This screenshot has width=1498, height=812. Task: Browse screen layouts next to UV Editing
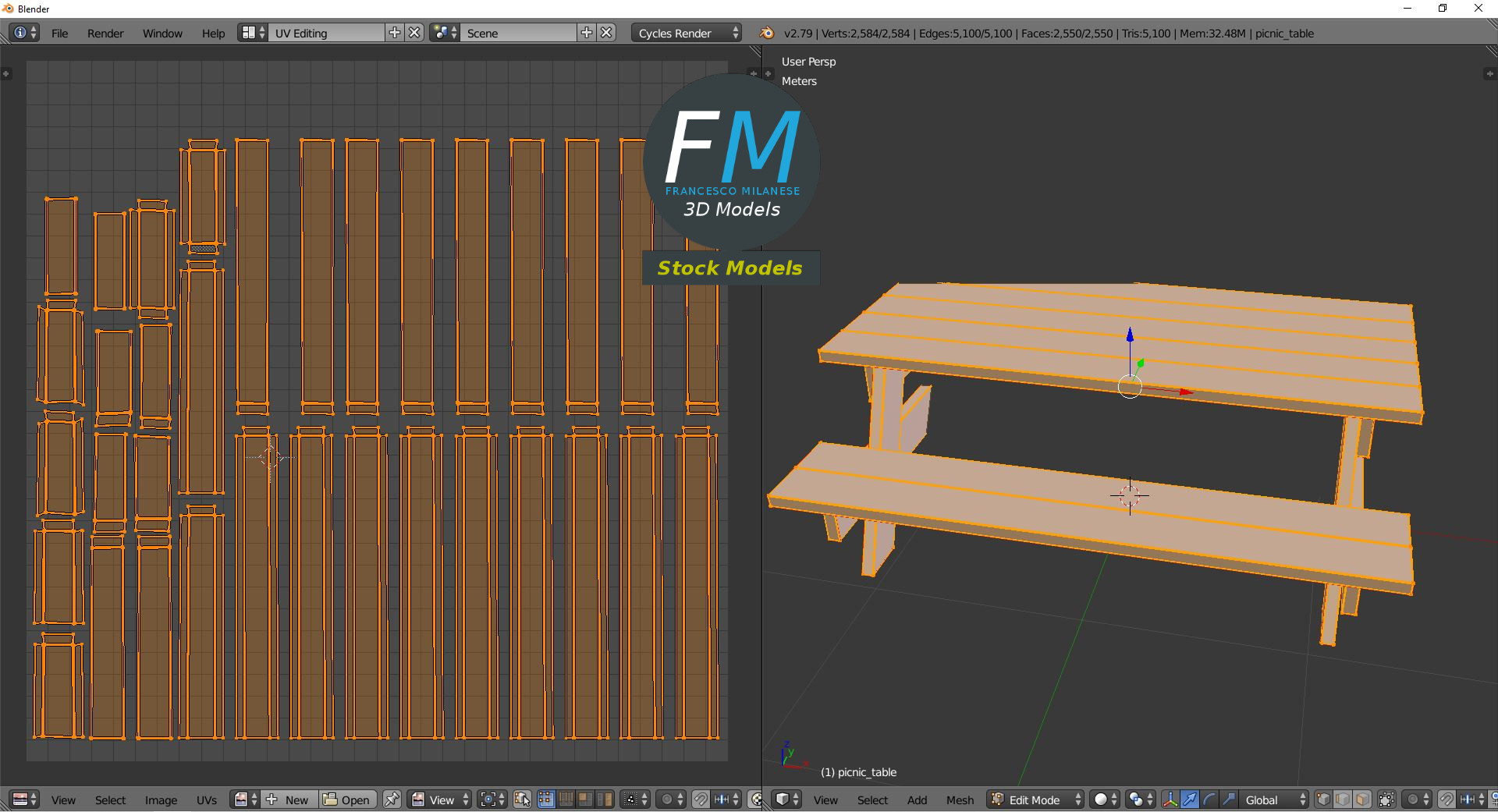252,33
